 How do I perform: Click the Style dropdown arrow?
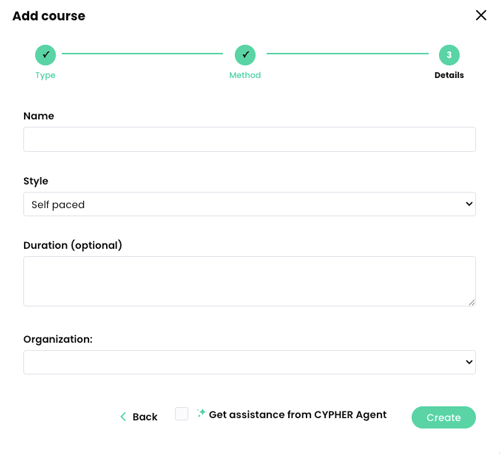click(x=469, y=204)
